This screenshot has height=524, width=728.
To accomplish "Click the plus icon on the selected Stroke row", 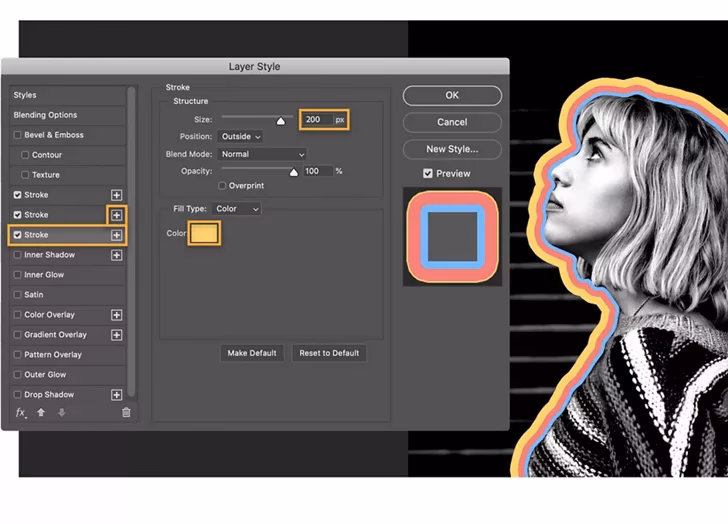I will pos(117,235).
